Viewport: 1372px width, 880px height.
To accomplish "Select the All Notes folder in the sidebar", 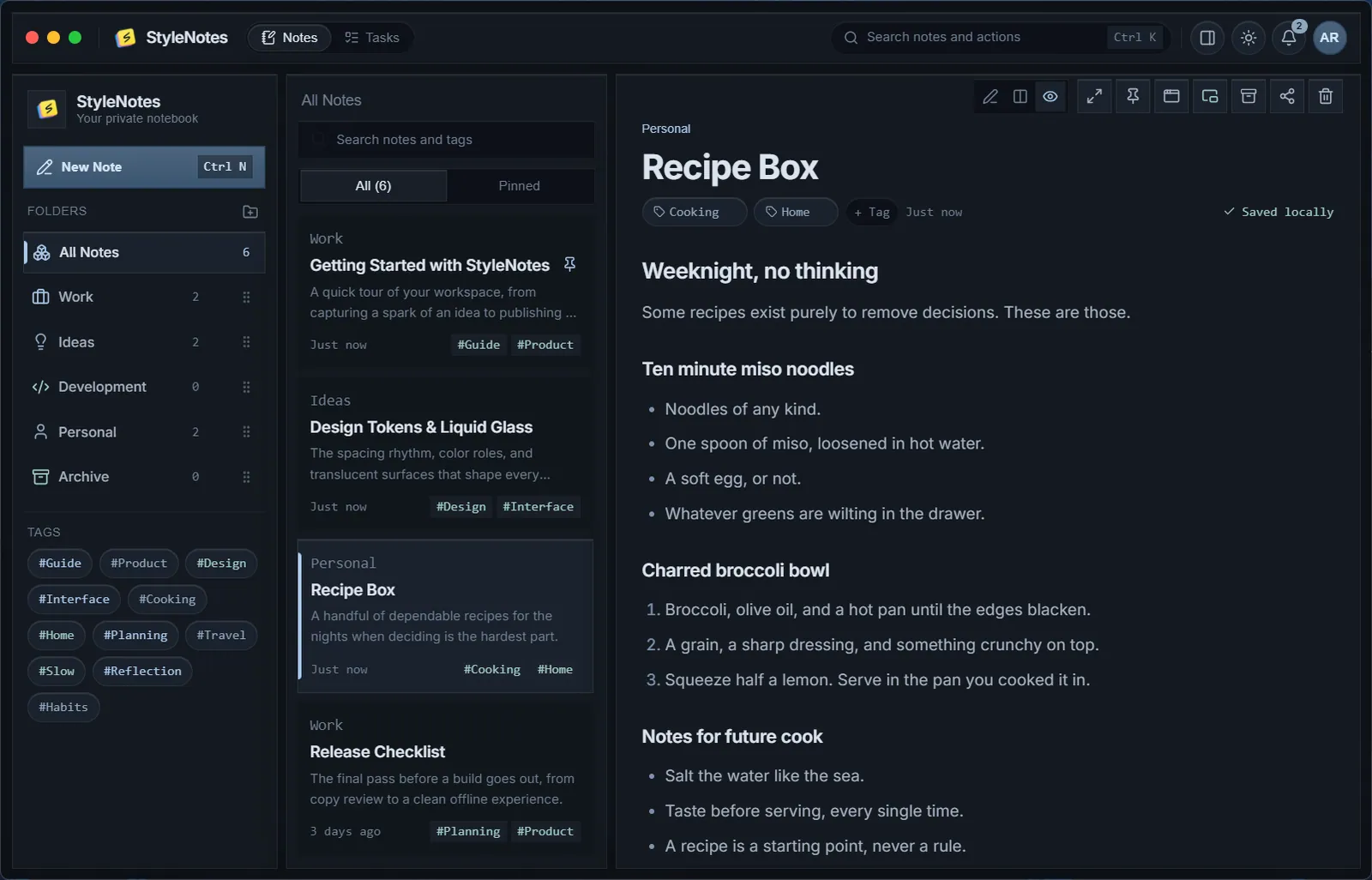I will pyautogui.click(x=144, y=253).
